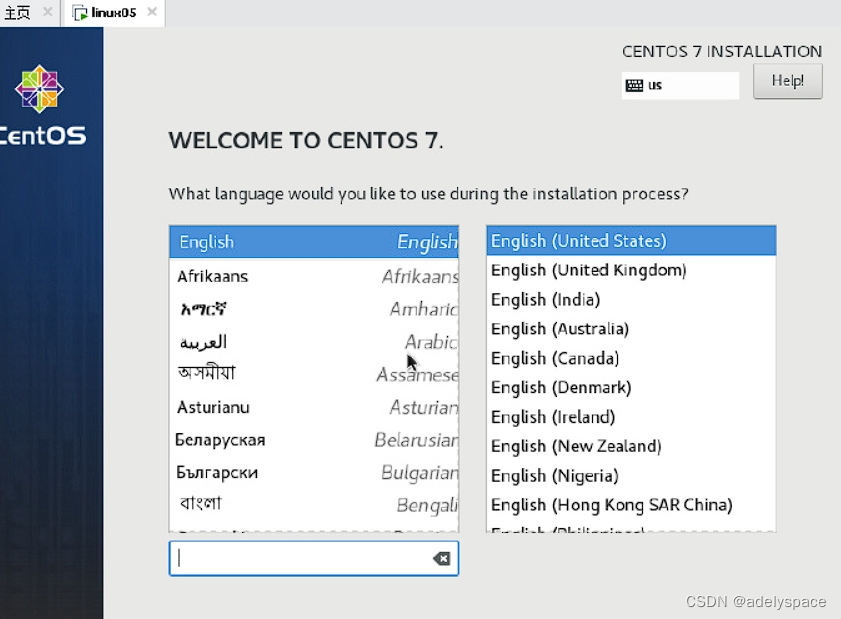Click the Help! button
Viewport: 841px width, 619px height.
787,81
